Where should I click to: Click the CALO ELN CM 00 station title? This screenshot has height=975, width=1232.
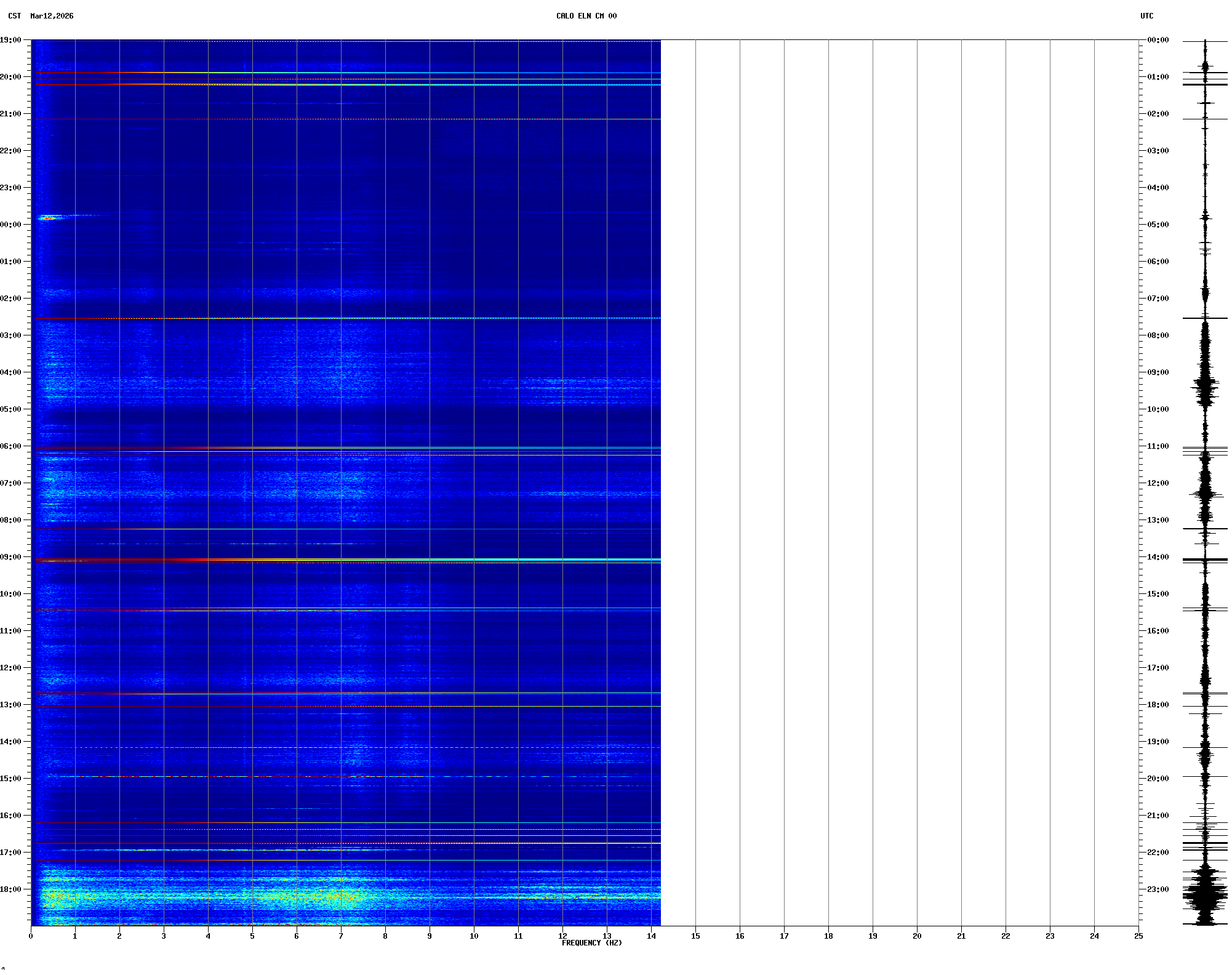tap(586, 16)
